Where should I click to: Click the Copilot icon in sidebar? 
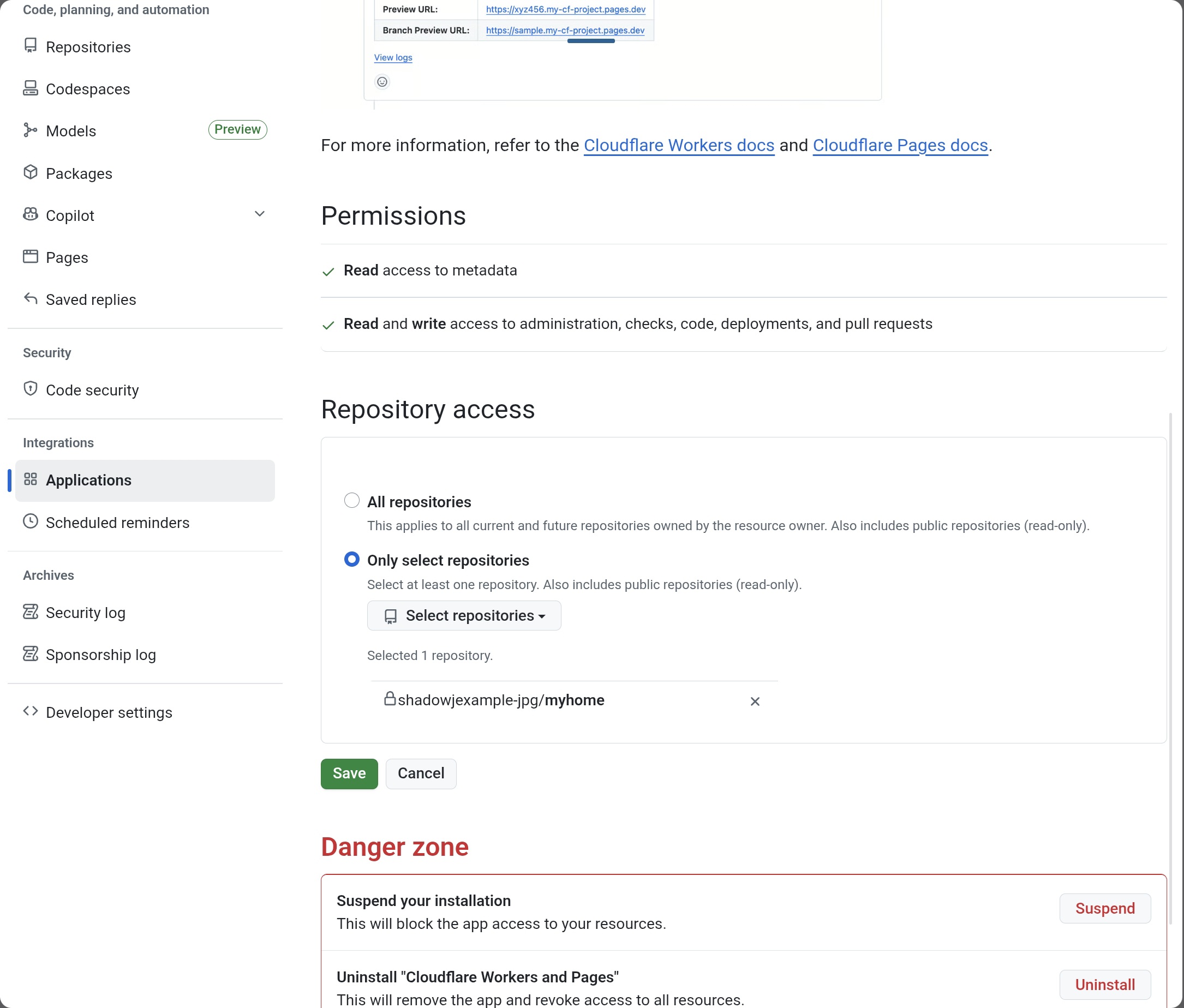31,215
